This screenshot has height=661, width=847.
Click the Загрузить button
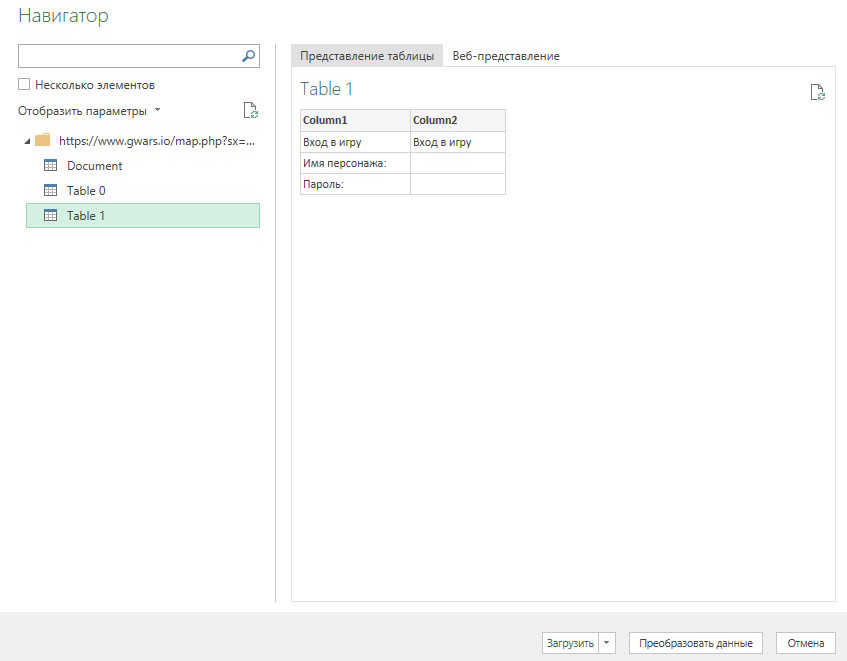[x=570, y=643]
